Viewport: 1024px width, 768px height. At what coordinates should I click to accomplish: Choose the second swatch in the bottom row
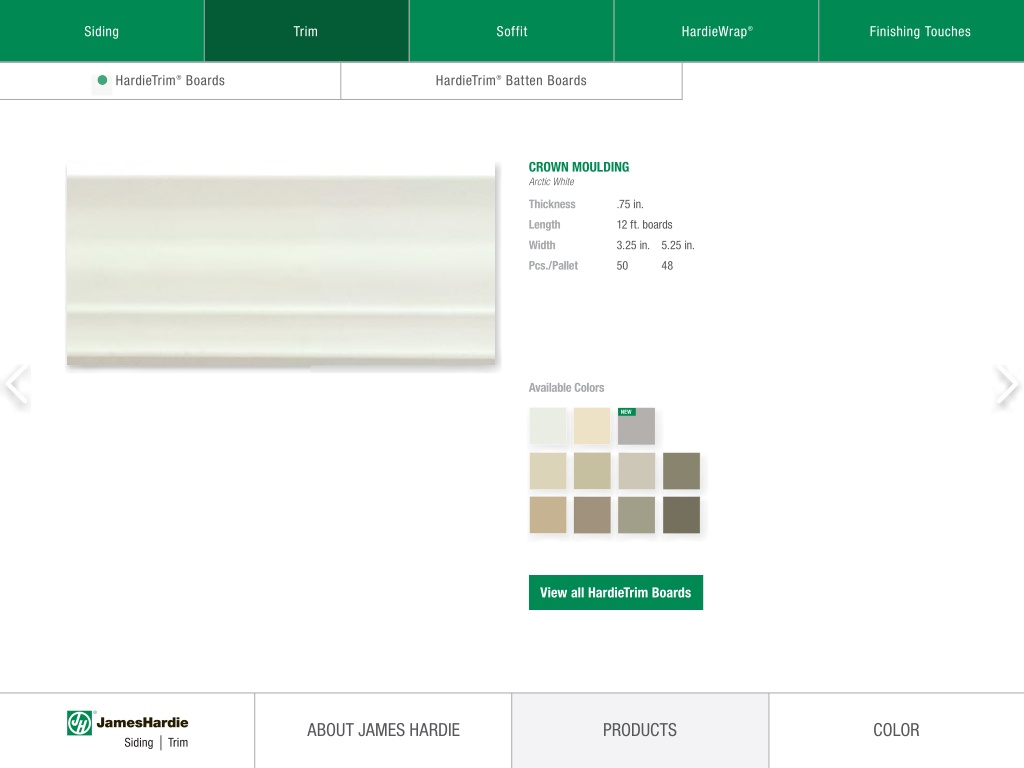(x=592, y=515)
